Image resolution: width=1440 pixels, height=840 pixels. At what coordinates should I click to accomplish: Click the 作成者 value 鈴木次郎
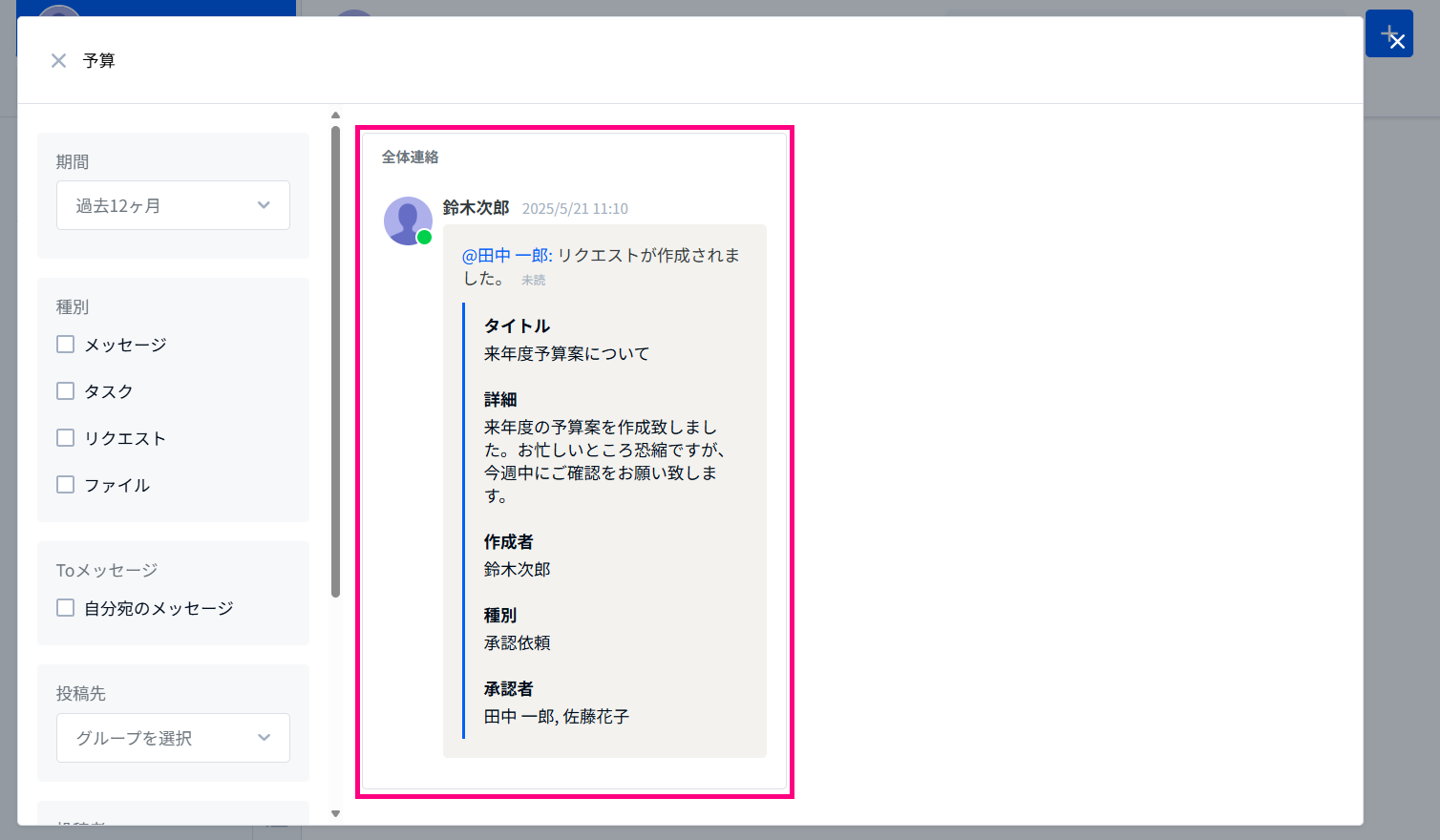[x=517, y=570]
